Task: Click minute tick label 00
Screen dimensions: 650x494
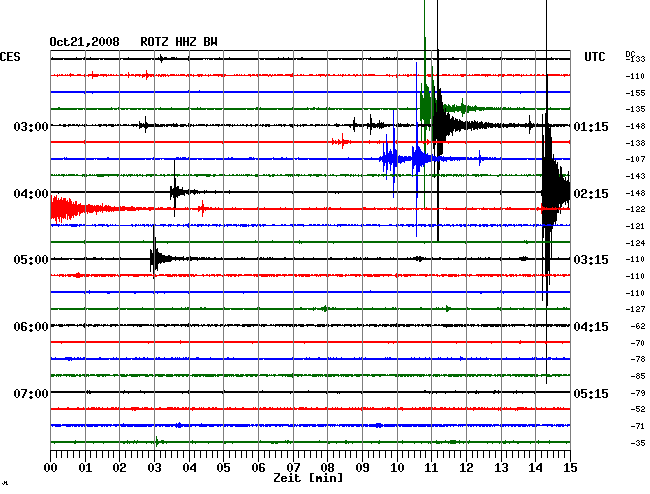Action: coord(51,468)
